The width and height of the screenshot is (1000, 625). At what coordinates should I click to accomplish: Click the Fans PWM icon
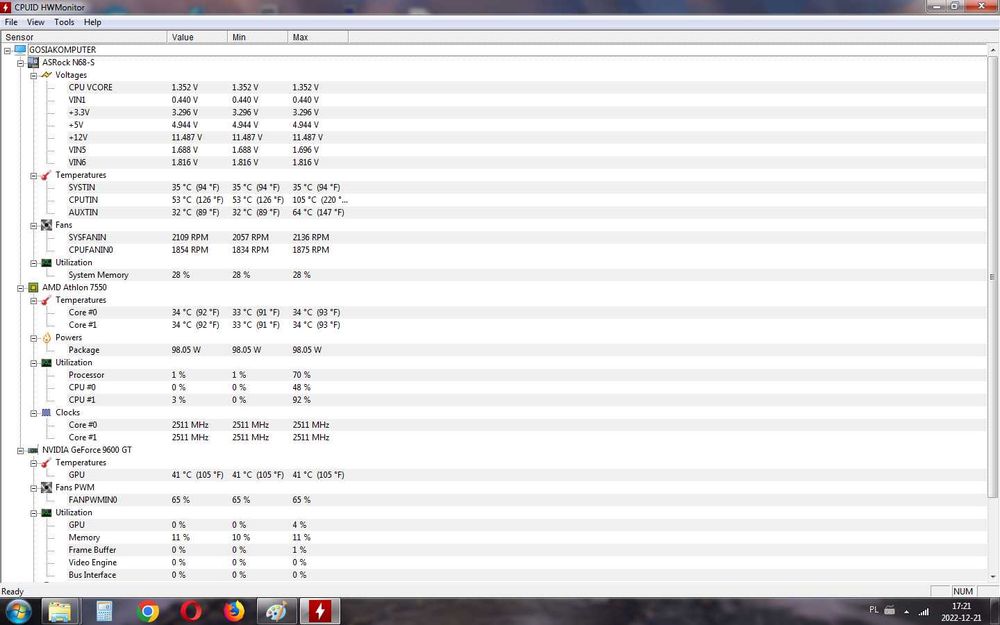pos(46,487)
